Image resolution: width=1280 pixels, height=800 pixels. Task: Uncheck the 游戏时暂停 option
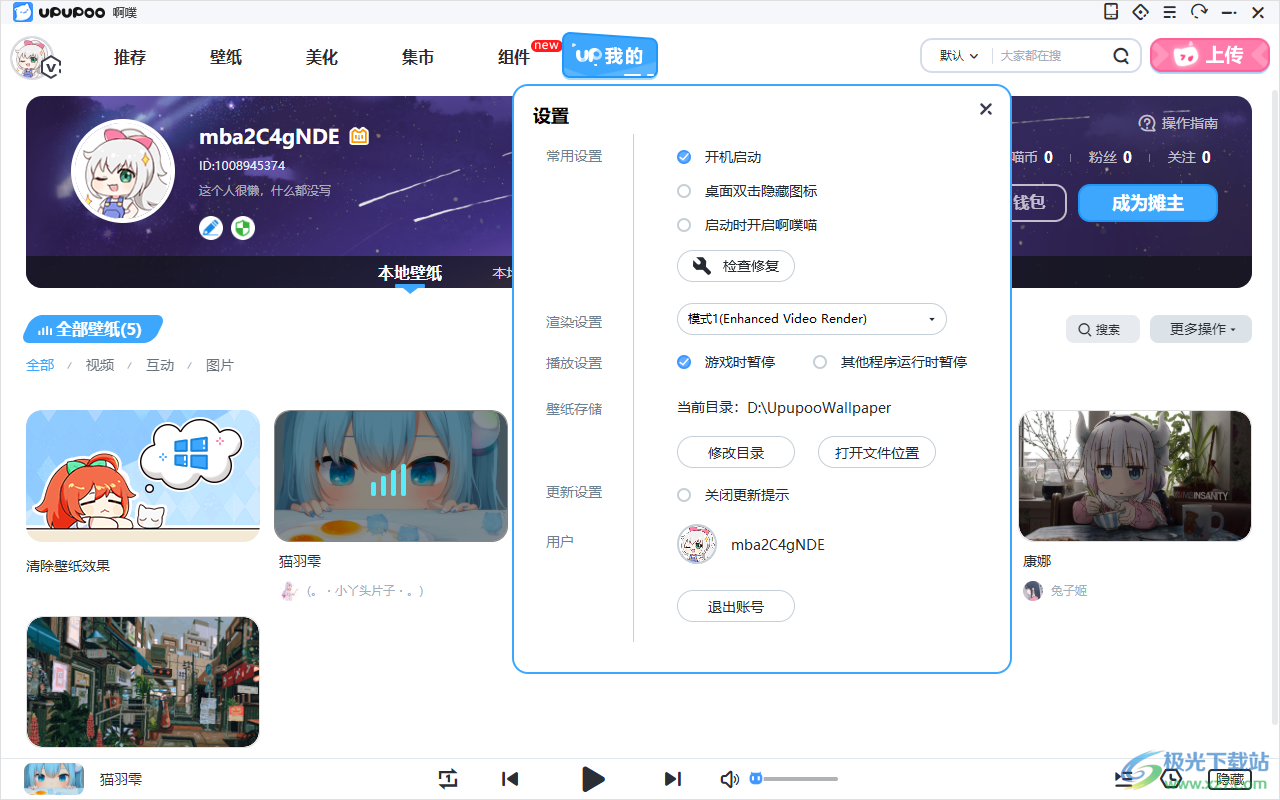point(684,362)
